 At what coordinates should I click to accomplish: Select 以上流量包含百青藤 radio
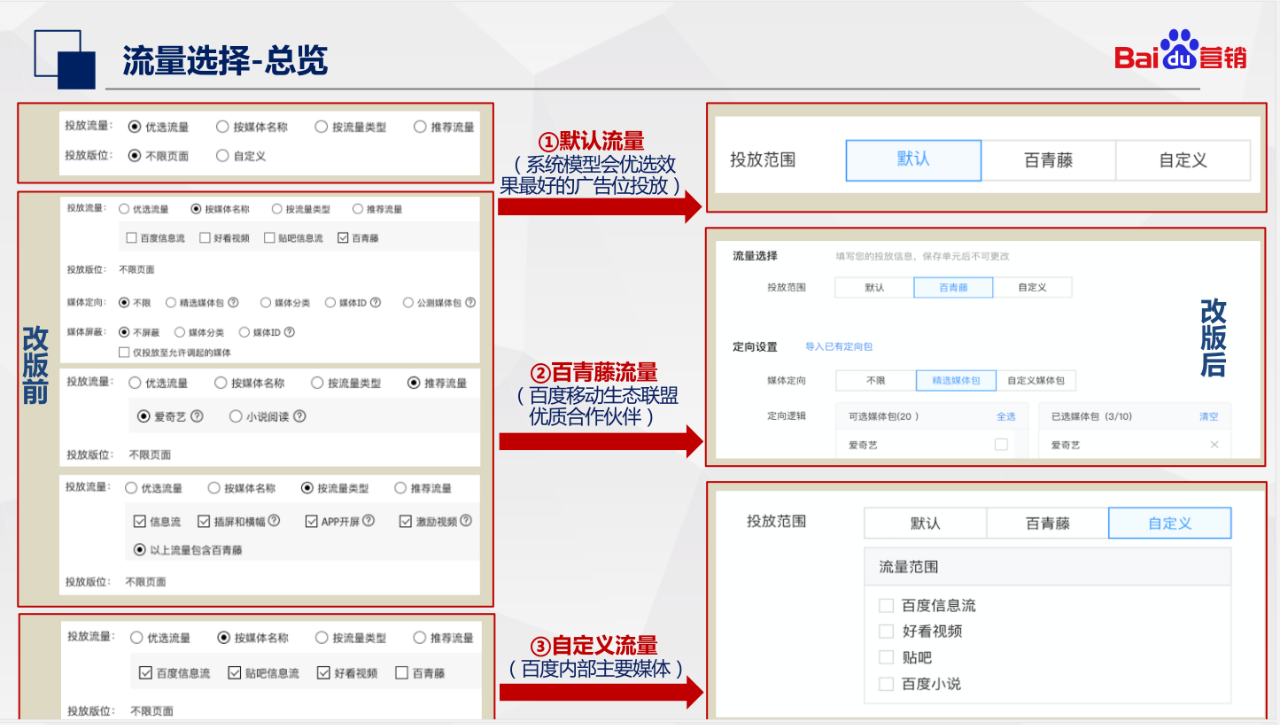coord(140,549)
